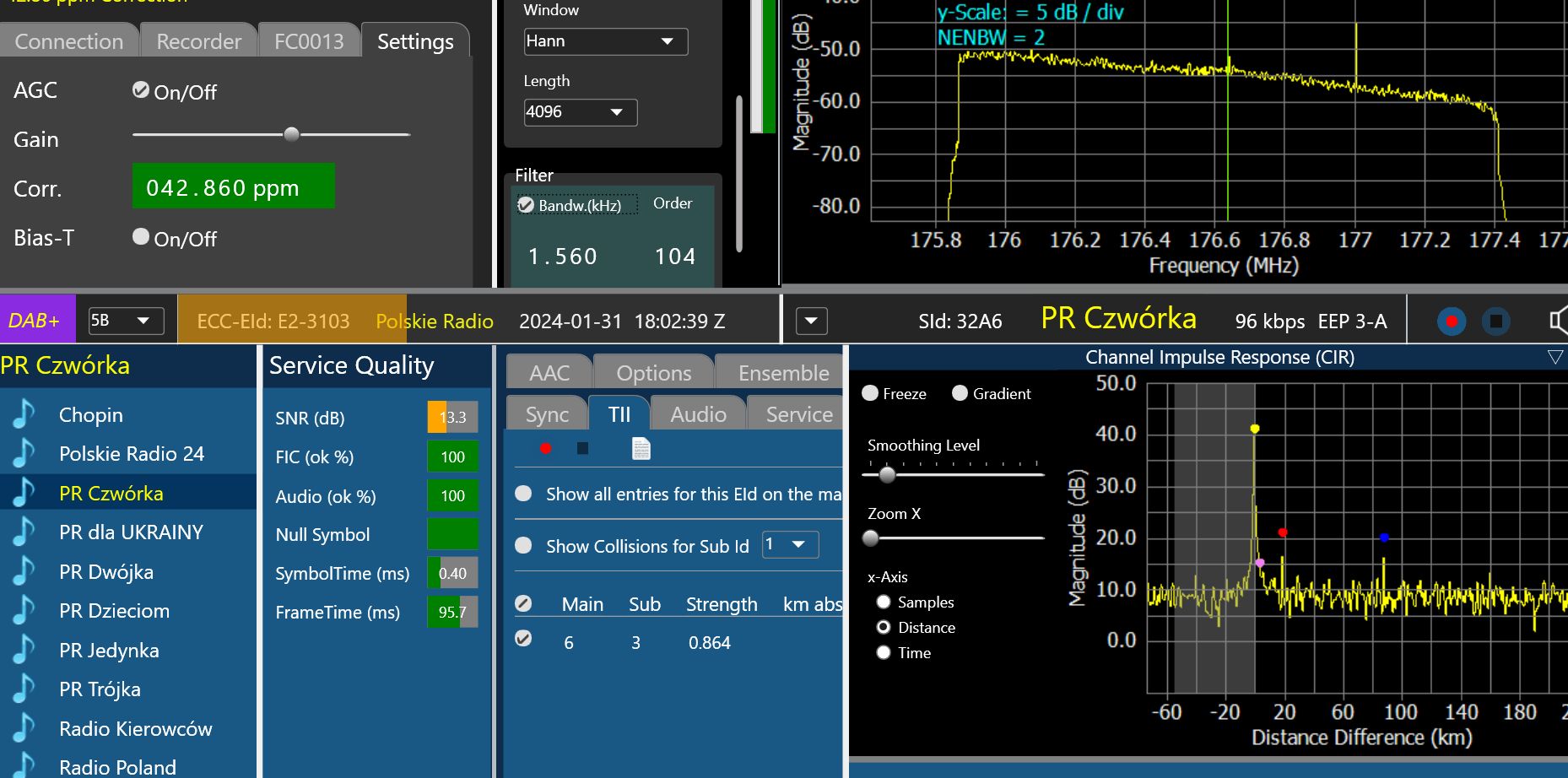Screen dimensions: 1568x778
Task: Open the TII log file document icon
Action: 641,449
